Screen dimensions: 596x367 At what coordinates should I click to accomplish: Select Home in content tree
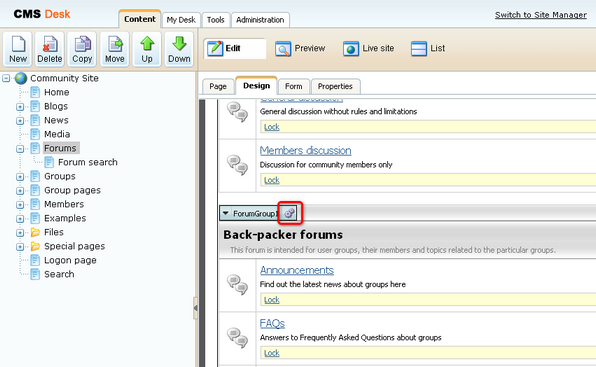pyautogui.click(x=57, y=92)
